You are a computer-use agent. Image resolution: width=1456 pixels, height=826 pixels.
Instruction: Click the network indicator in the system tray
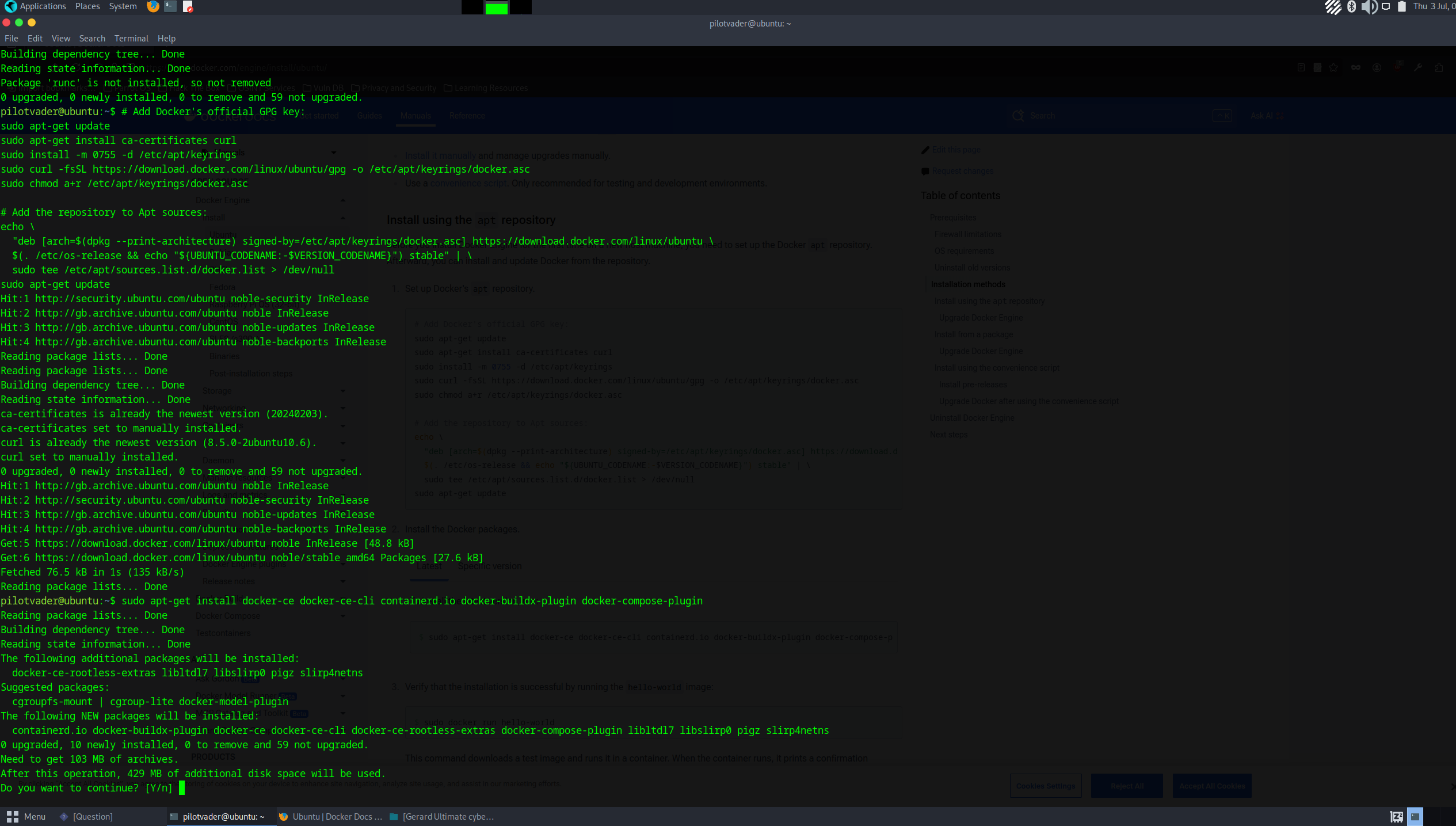[x=1333, y=7]
